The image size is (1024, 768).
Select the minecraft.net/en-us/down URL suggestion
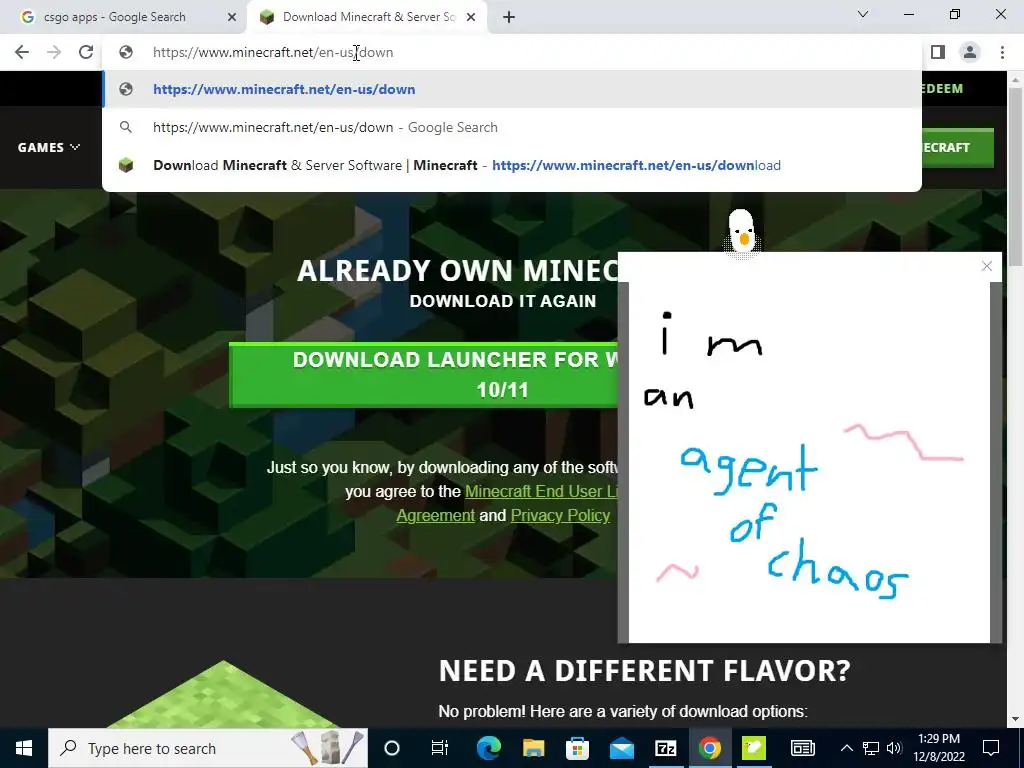click(x=511, y=89)
